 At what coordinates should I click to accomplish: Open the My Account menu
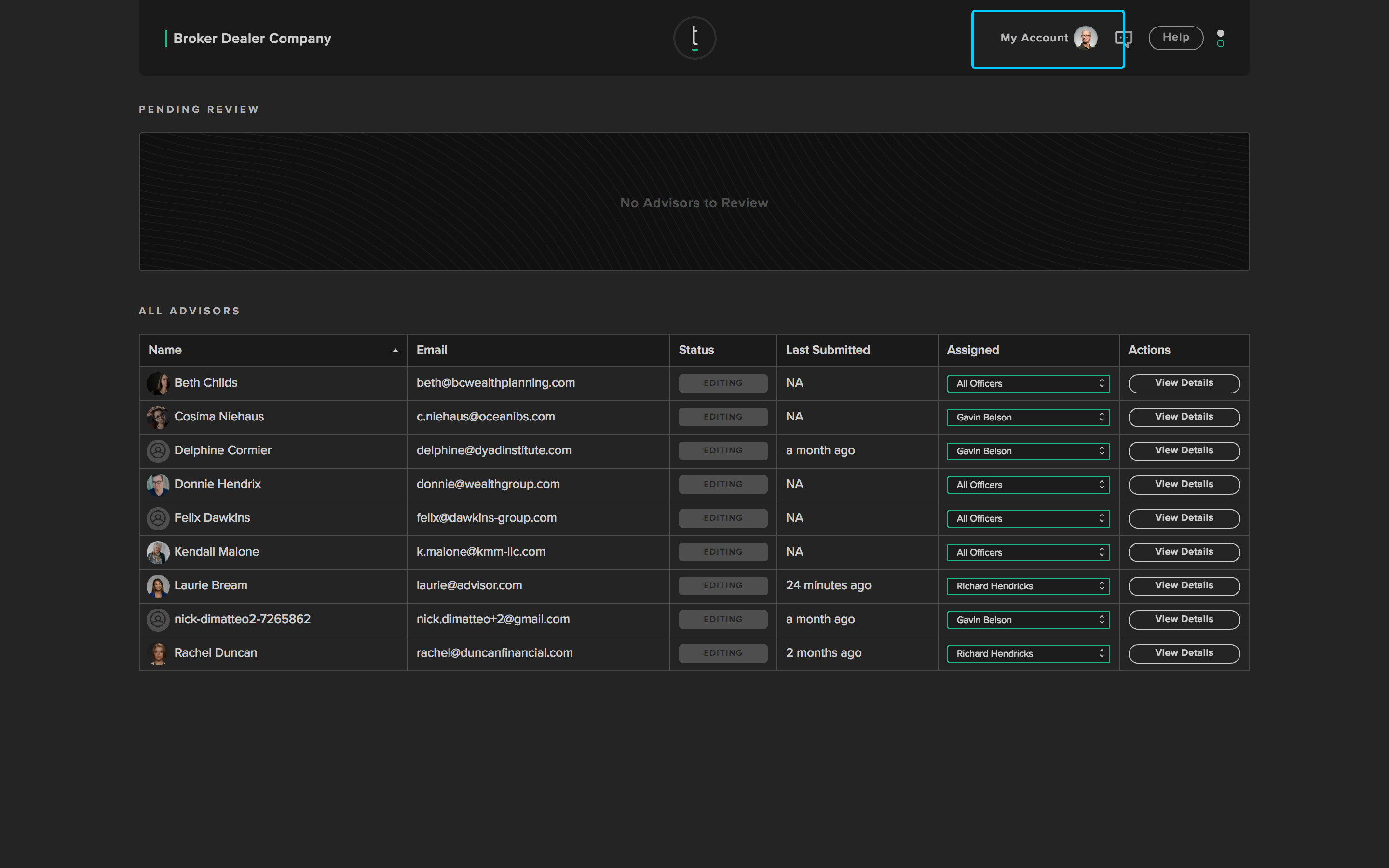tap(1047, 38)
